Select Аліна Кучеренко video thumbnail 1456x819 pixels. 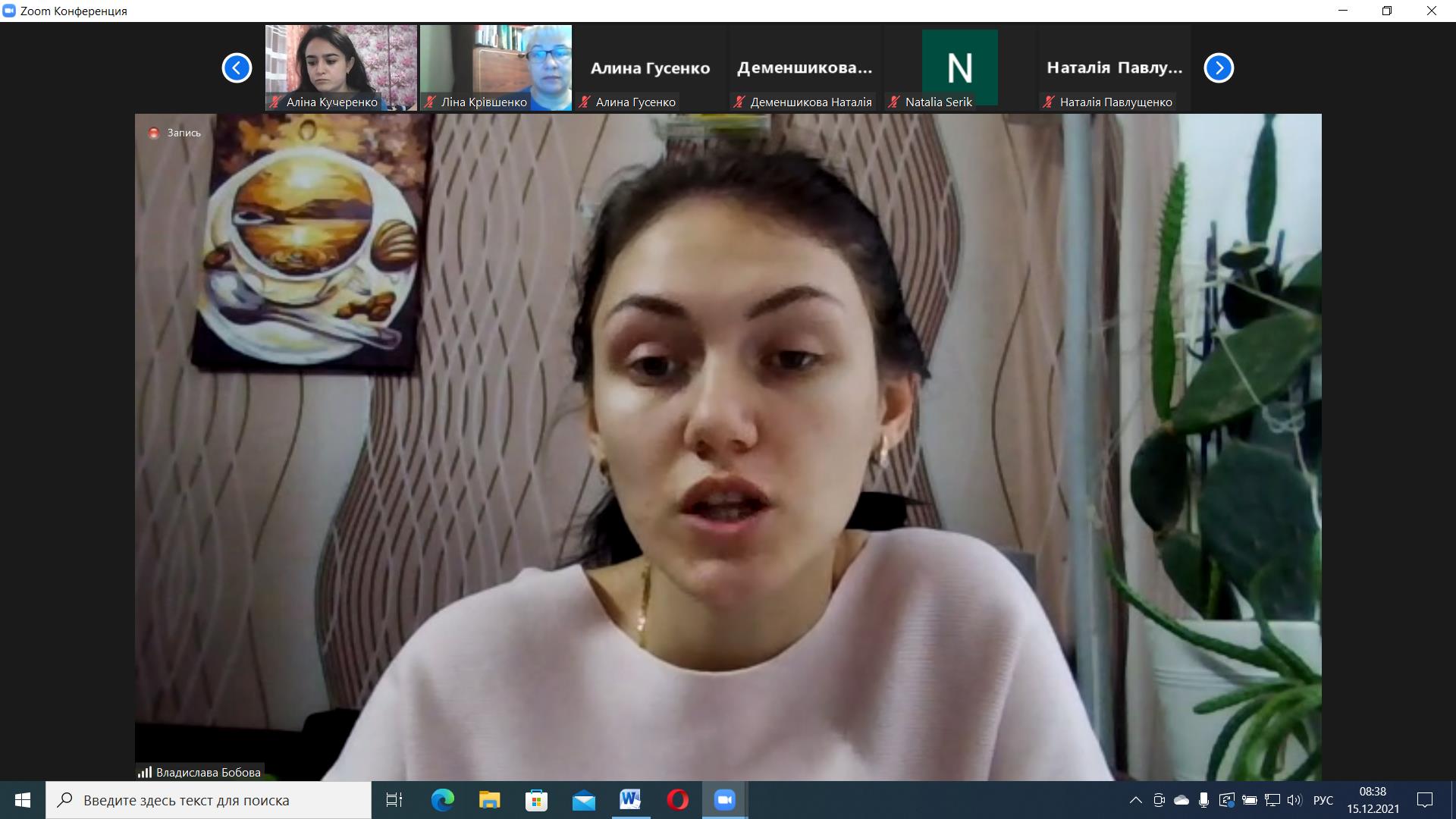(341, 68)
